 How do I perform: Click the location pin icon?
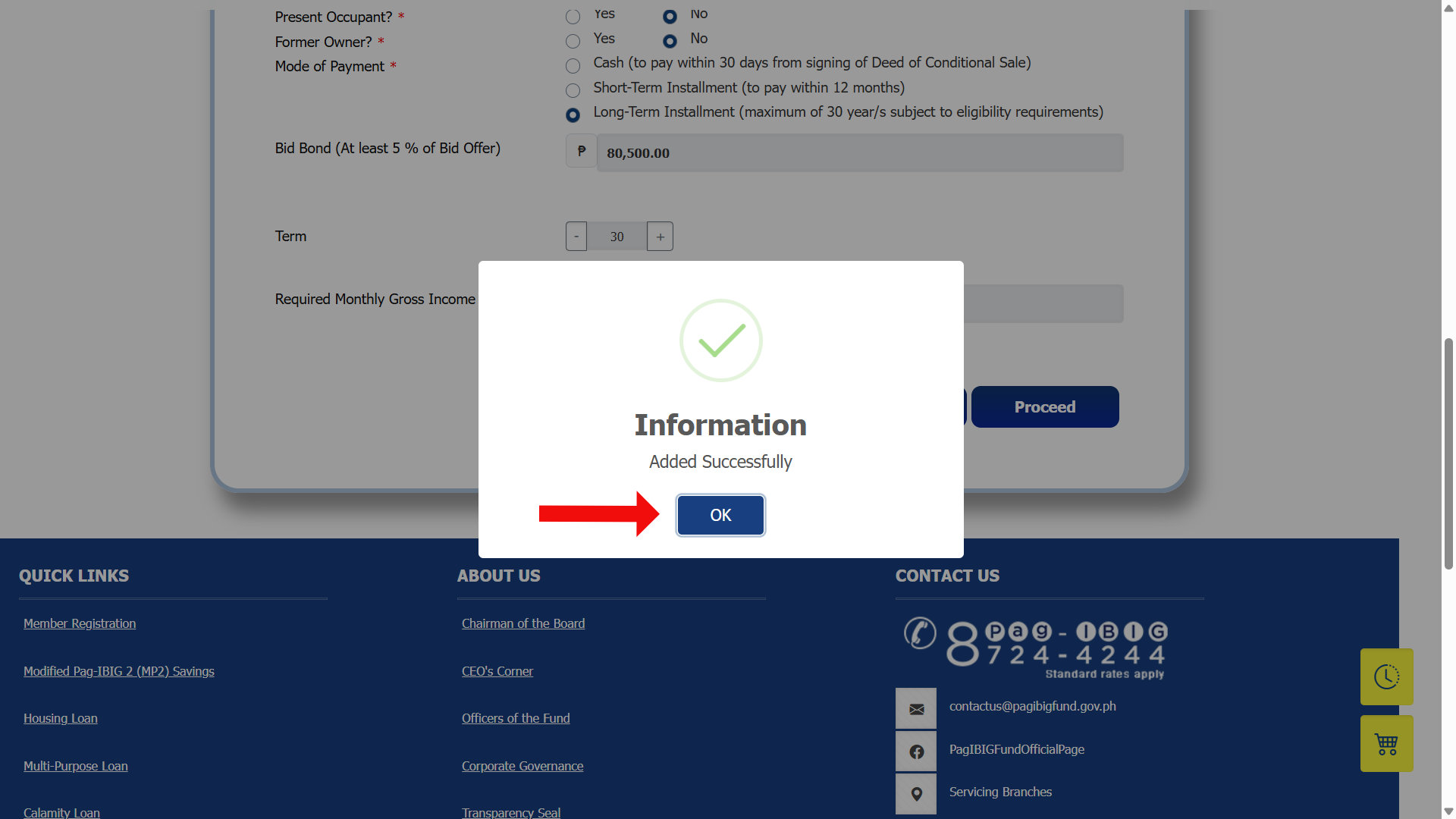point(916,794)
